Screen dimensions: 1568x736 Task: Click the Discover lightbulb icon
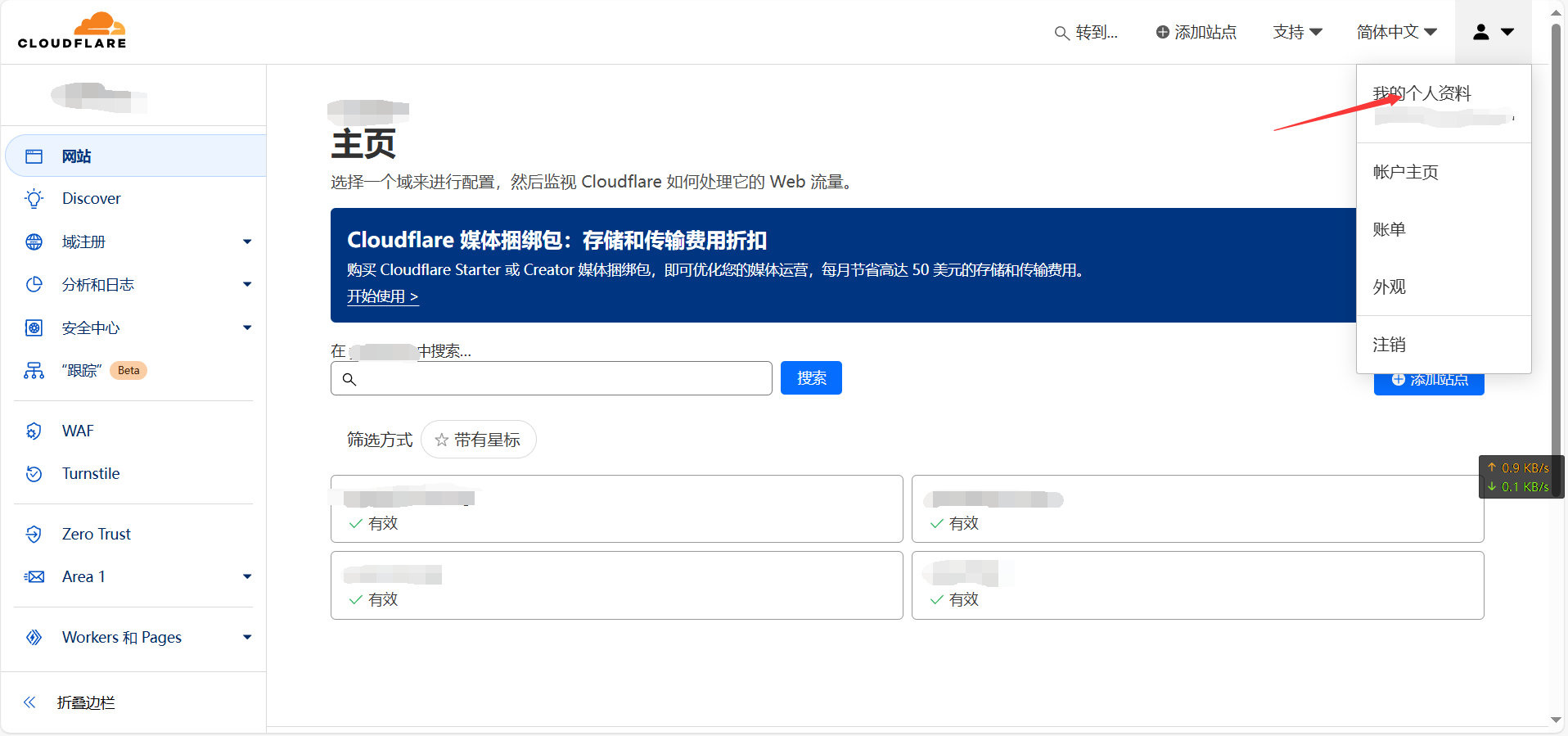[x=34, y=198]
